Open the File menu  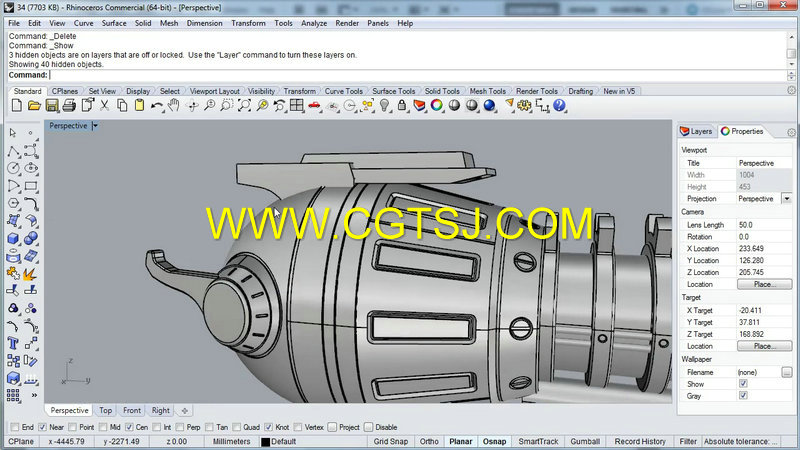point(14,23)
